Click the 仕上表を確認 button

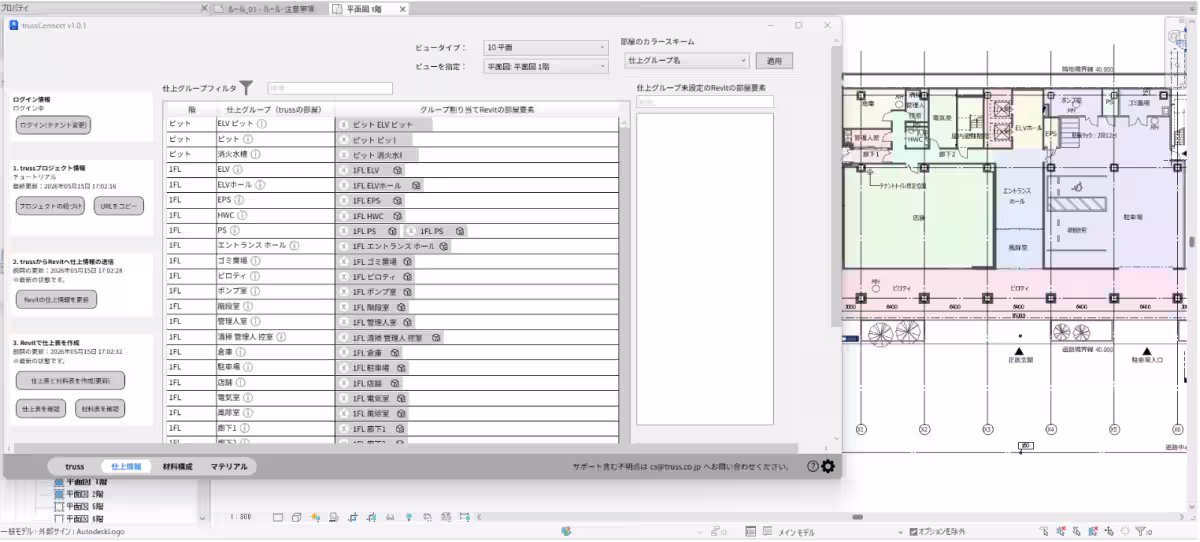42,409
